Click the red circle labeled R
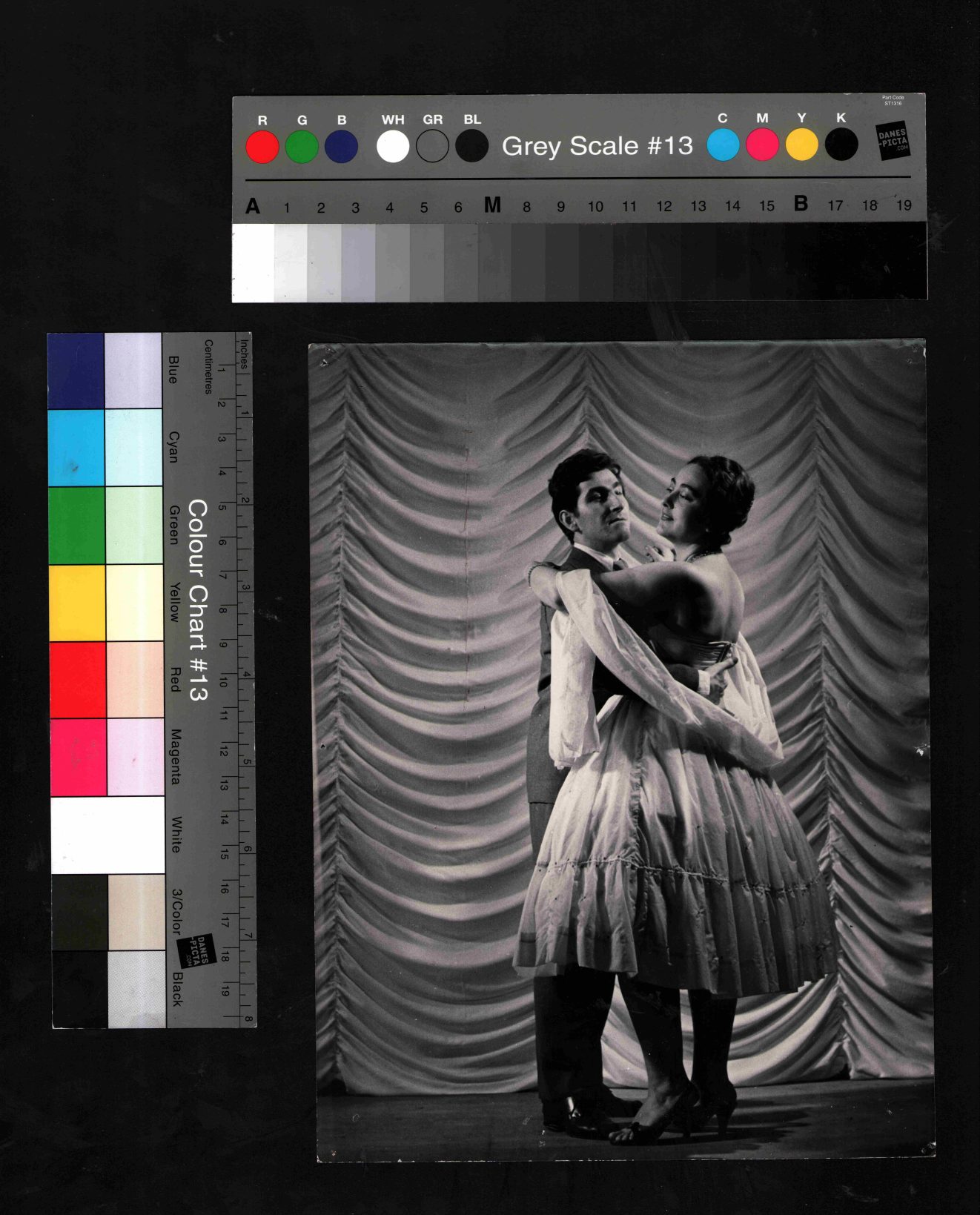980x1215 pixels. (262, 147)
